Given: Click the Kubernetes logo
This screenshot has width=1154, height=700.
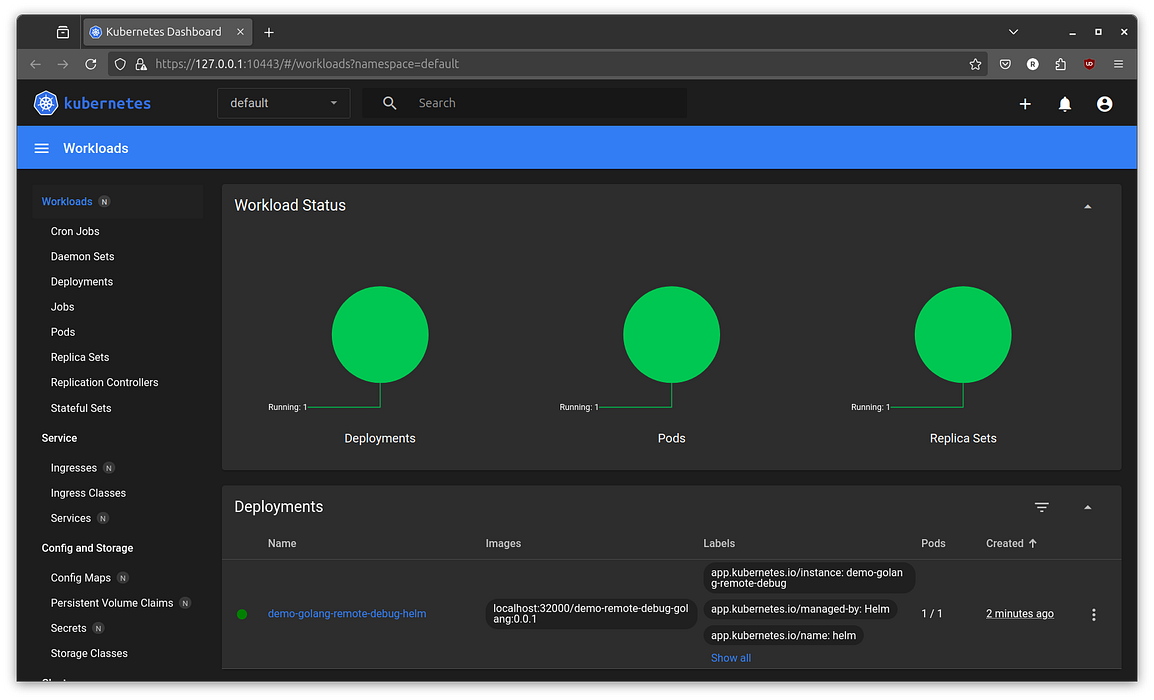Looking at the screenshot, I should tap(45, 103).
